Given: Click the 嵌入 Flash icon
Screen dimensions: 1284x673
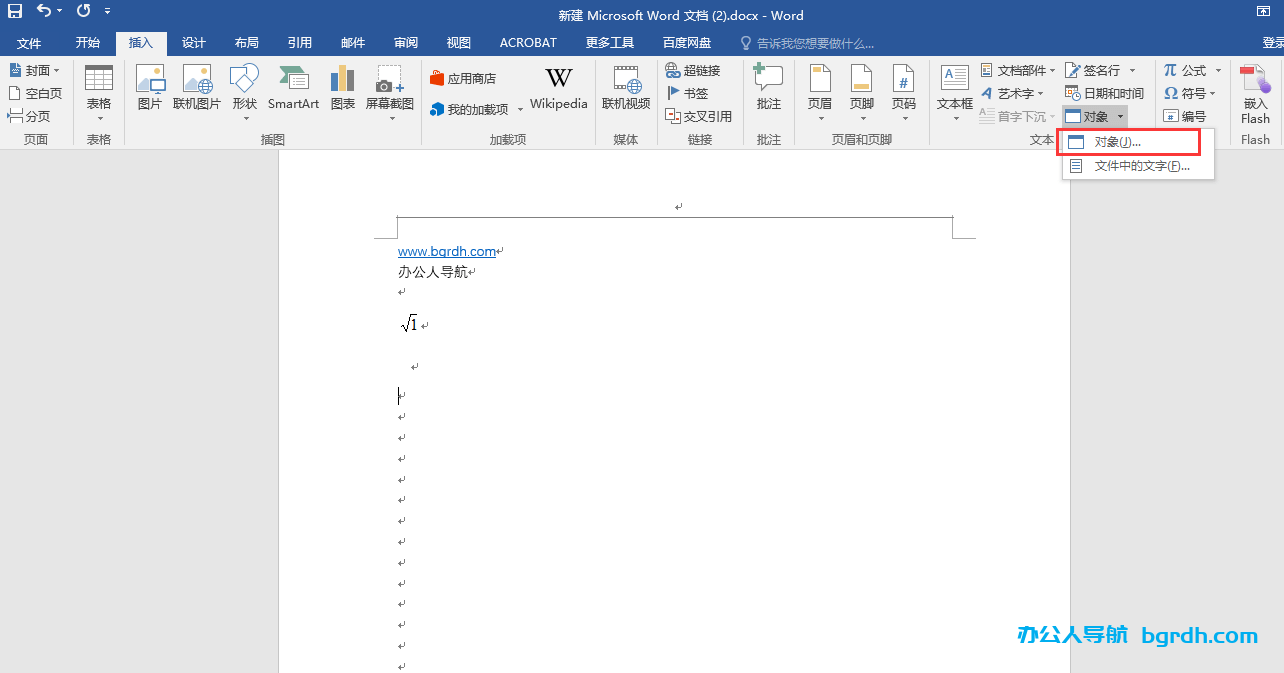Looking at the screenshot, I should tap(1255, 94).
